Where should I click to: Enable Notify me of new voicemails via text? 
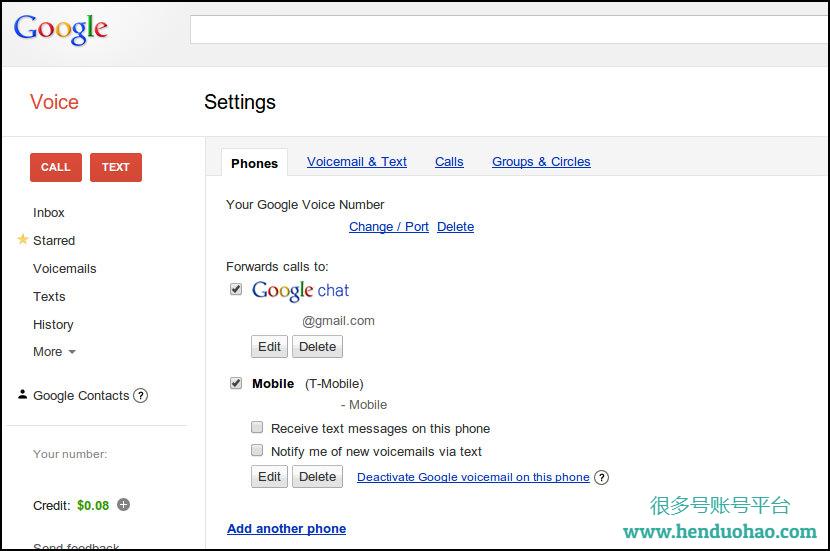(x=257, y=450)
